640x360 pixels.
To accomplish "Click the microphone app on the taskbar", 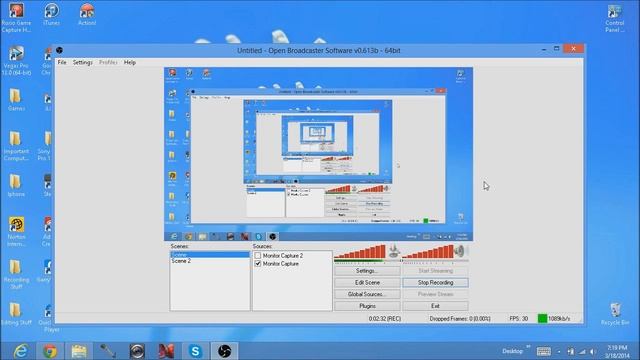I will click(x=108, y=351).
